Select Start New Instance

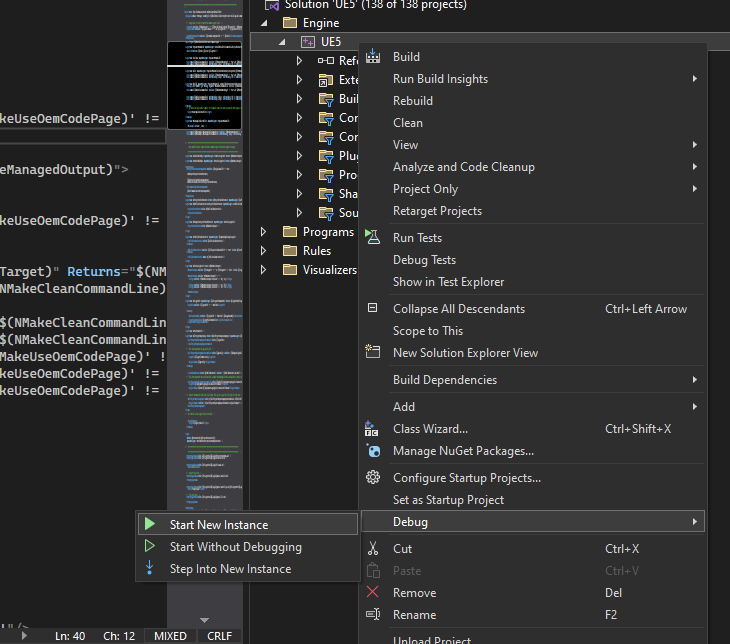[248, 524]
